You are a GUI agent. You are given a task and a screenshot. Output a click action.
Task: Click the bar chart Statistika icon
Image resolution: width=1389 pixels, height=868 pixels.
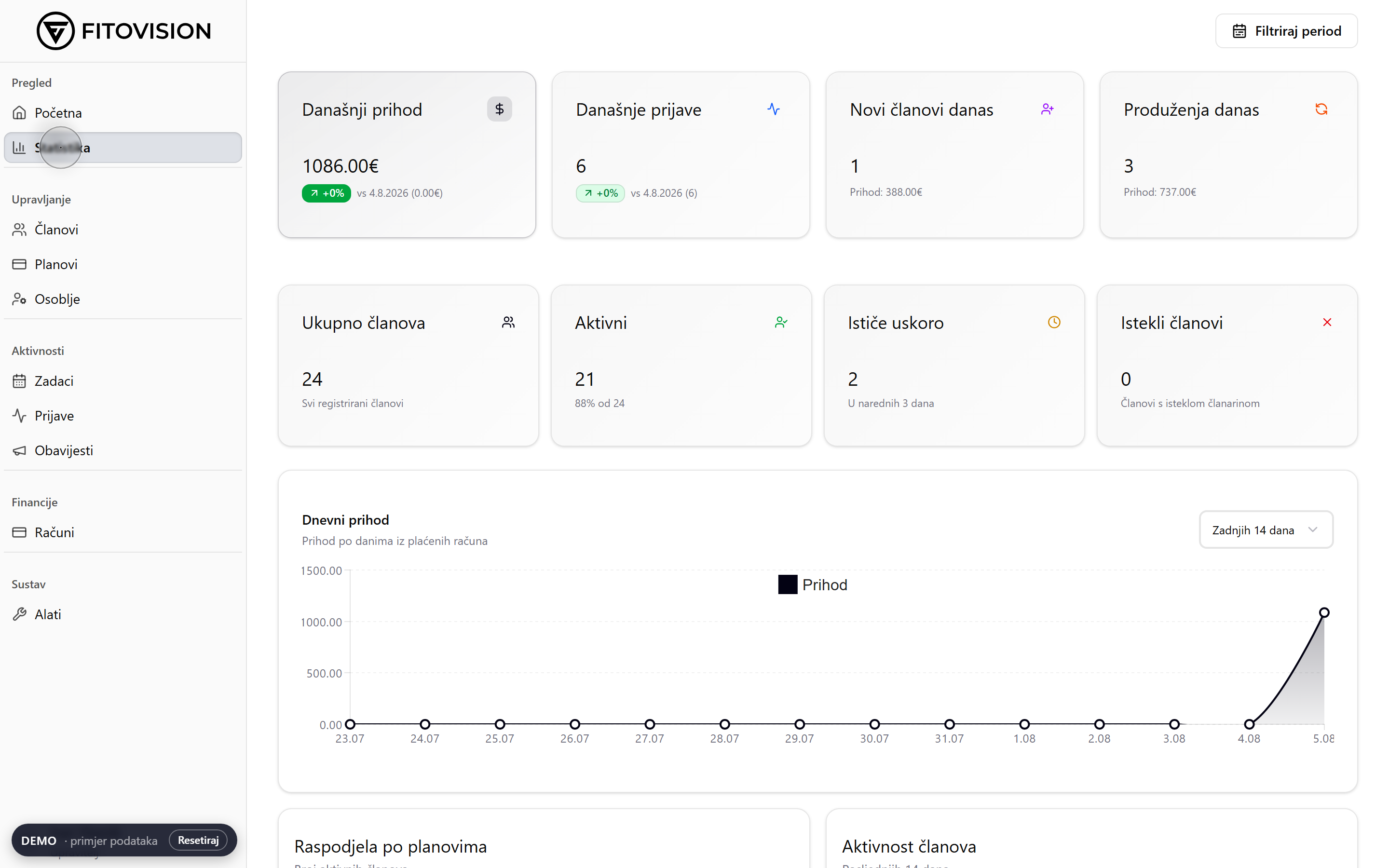pyautogui.click(x=19, y=148)
